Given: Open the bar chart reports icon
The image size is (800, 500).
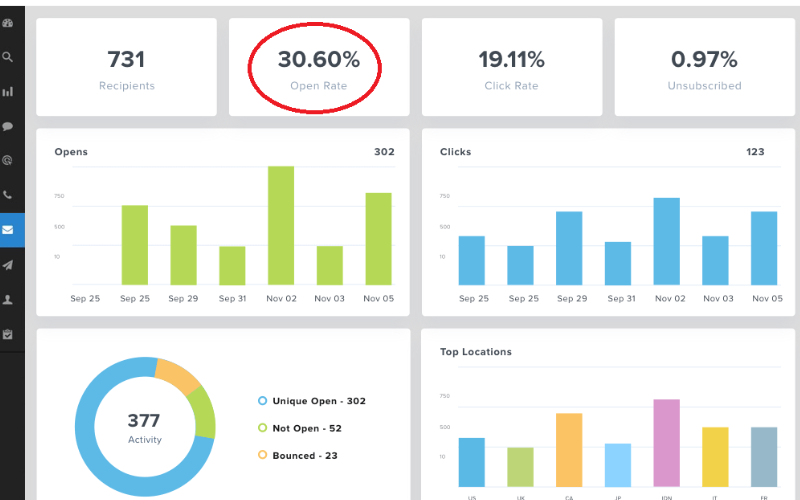Looking at the screenshot, I should point(8,91).
